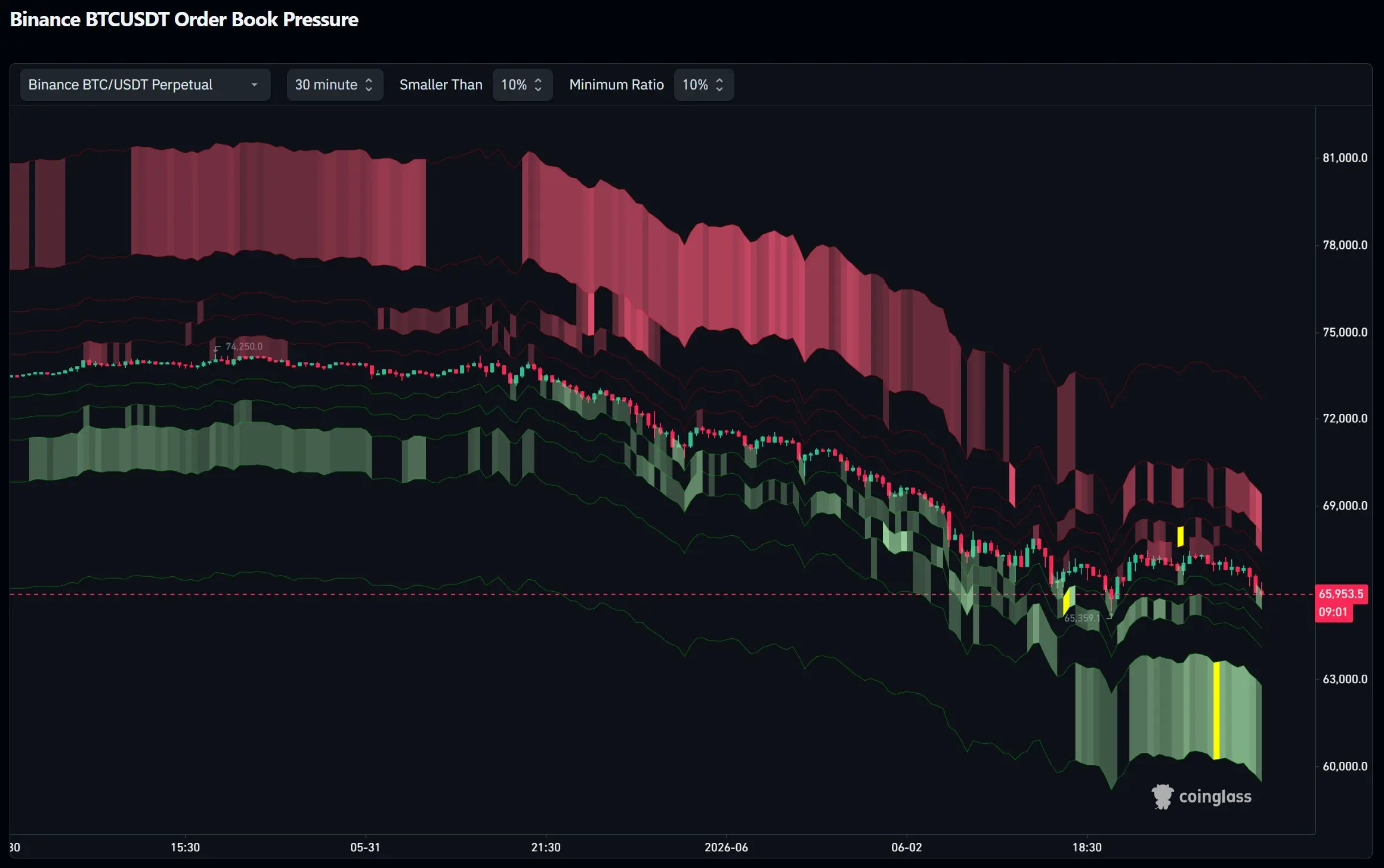The width and height of the screenshot is (1384, 868).
Task: Click the 18:30 time axis label
Action: coord(1087,847)
